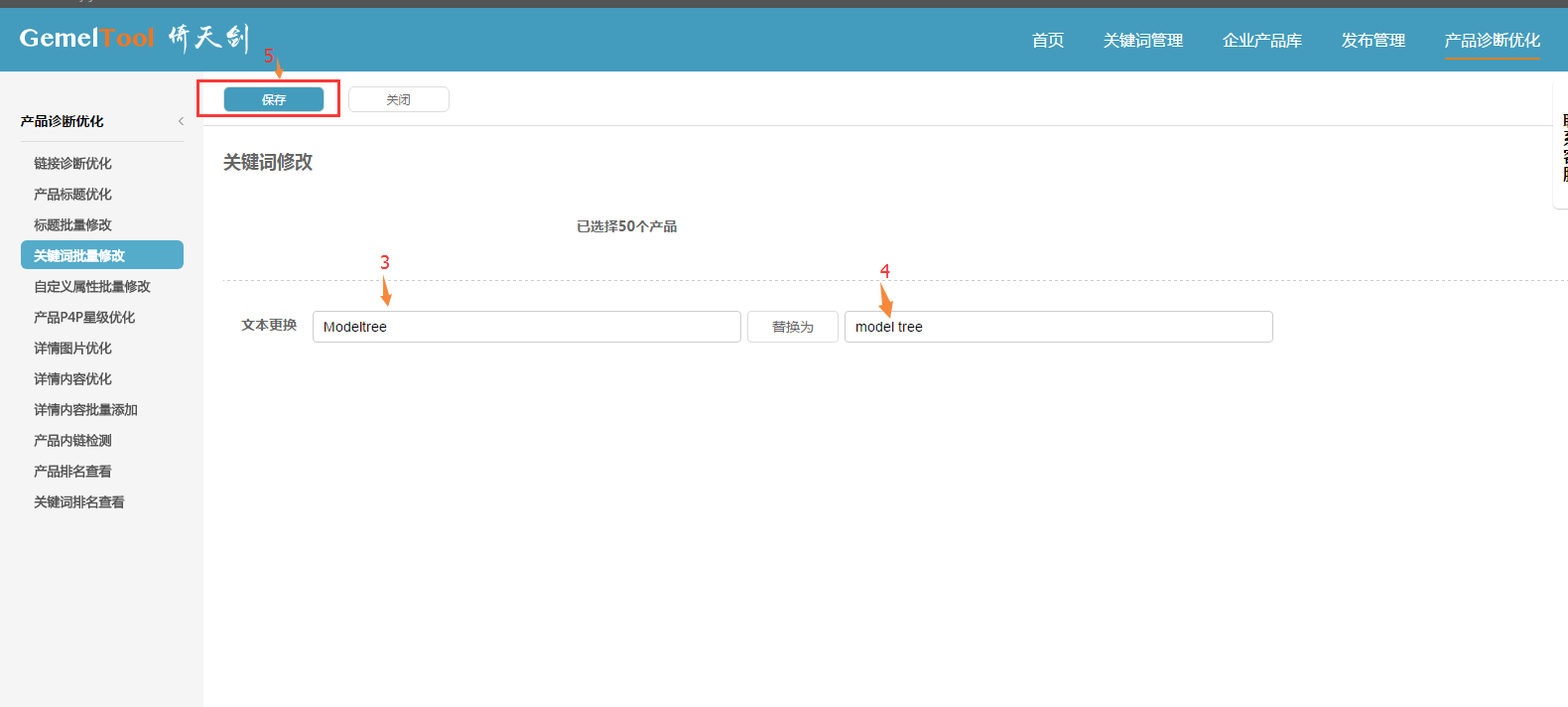Image resolution: width=1568 pixels, height=707 pixels.
Task: Open the 首页 nav tab
Action: click(x=1048, y=40)
